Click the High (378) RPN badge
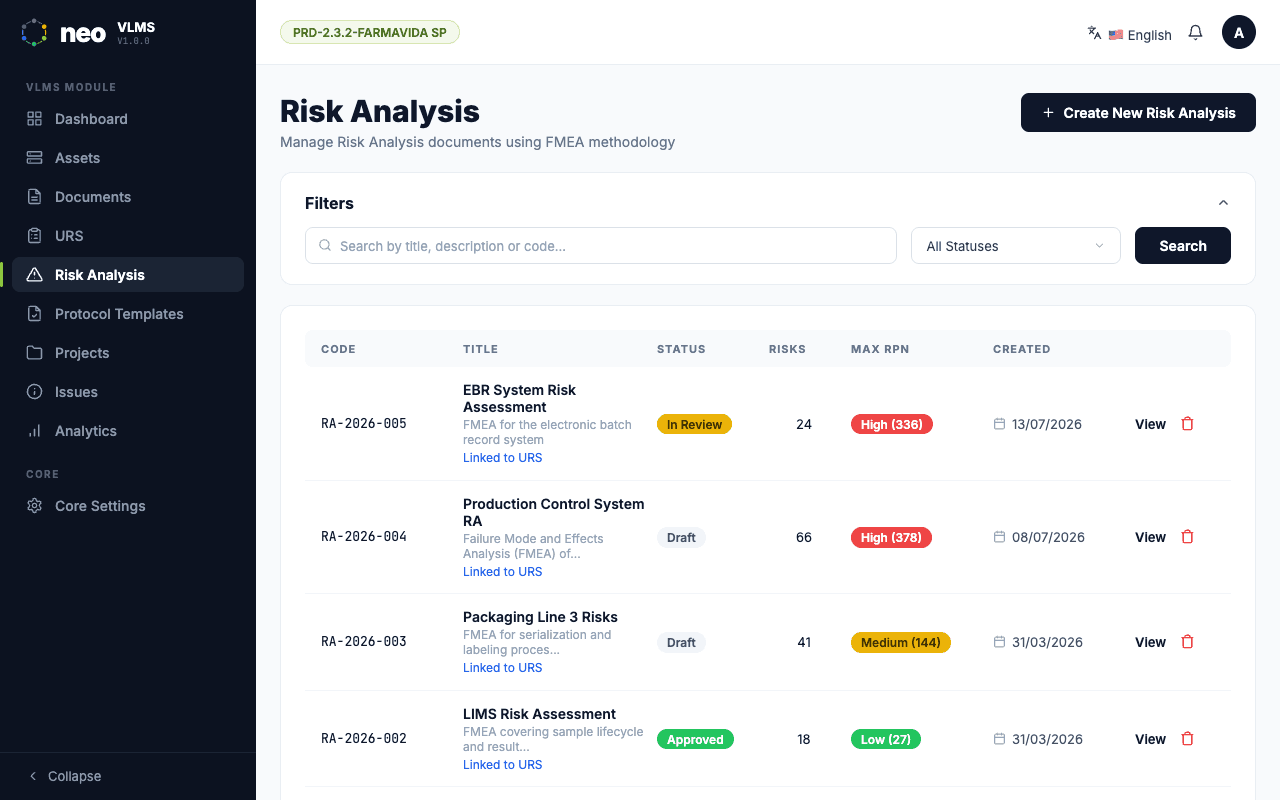1280x800 pixels. (x=891, y=537)
